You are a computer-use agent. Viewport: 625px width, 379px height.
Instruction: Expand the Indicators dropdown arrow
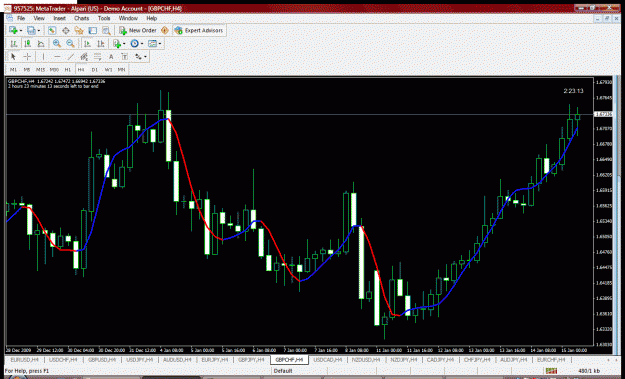124,44
